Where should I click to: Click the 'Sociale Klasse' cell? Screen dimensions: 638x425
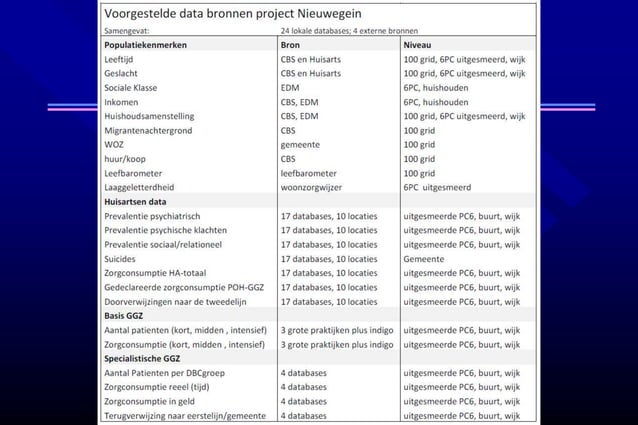(x=131, y=88)
